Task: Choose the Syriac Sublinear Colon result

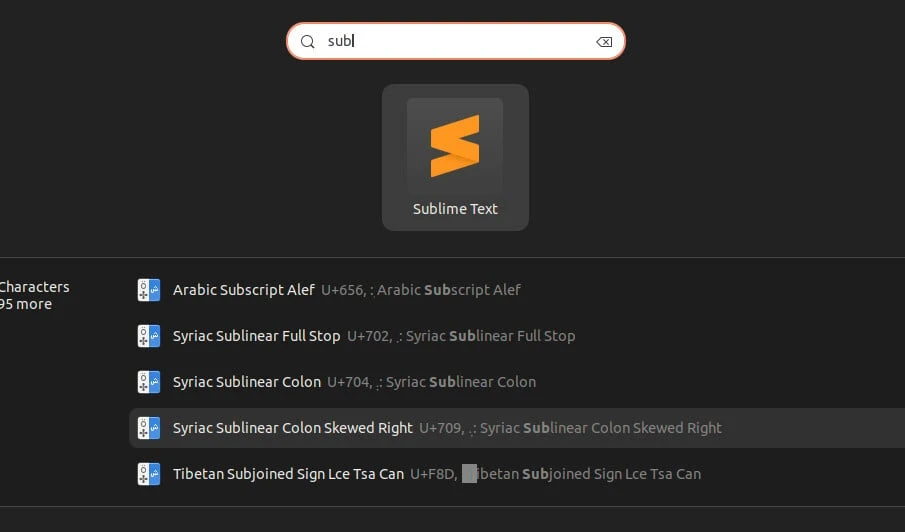Action: click(247, 382)
